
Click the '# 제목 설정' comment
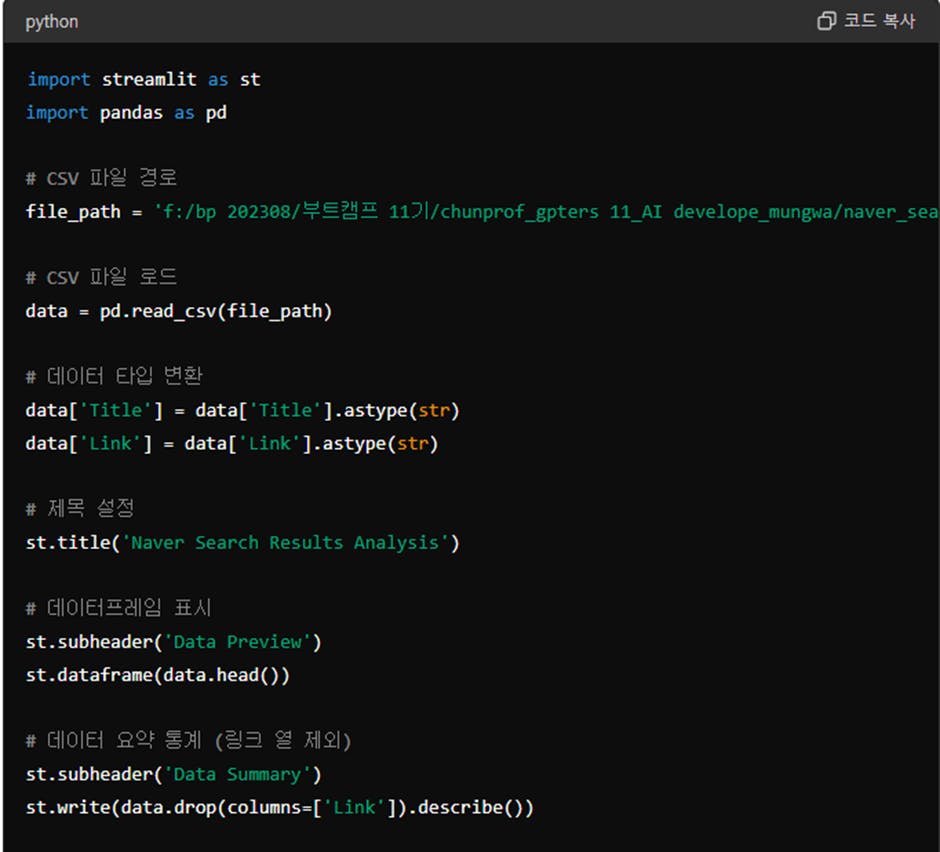[x=80, y=509]
